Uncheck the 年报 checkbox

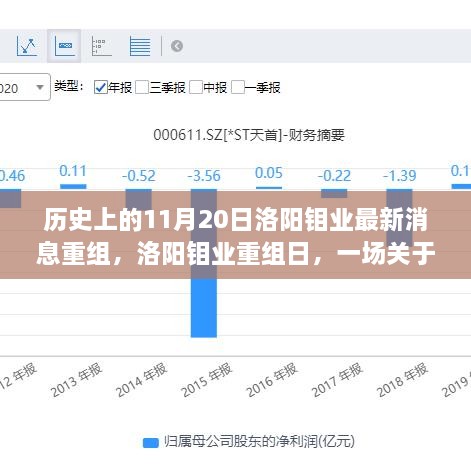[100, 88]
